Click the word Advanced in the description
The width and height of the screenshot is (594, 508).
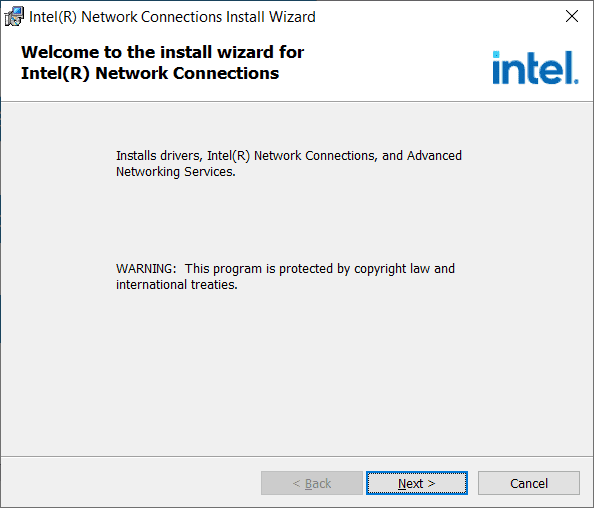434,156
